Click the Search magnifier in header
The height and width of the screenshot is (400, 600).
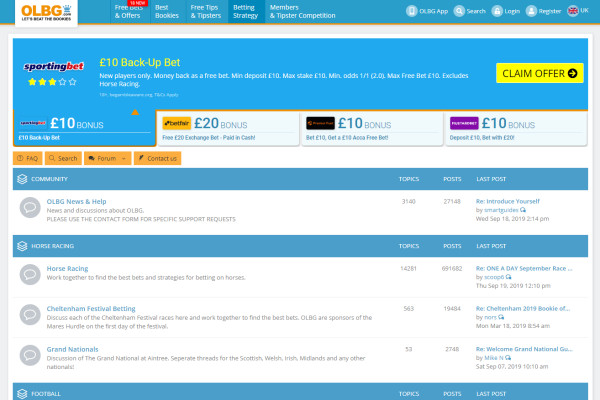click(x=461, y=11)
